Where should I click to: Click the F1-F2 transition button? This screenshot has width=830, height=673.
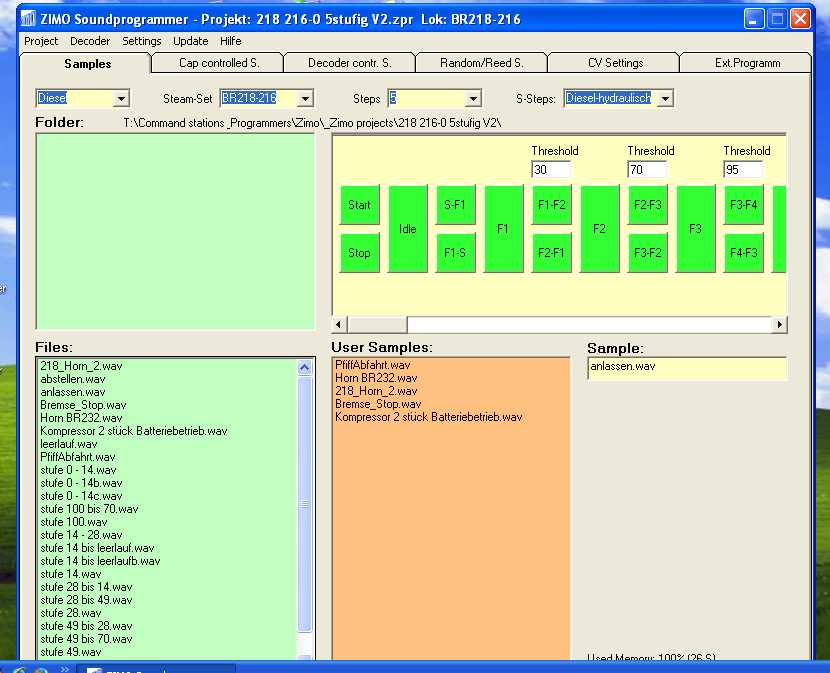(552, 205)
